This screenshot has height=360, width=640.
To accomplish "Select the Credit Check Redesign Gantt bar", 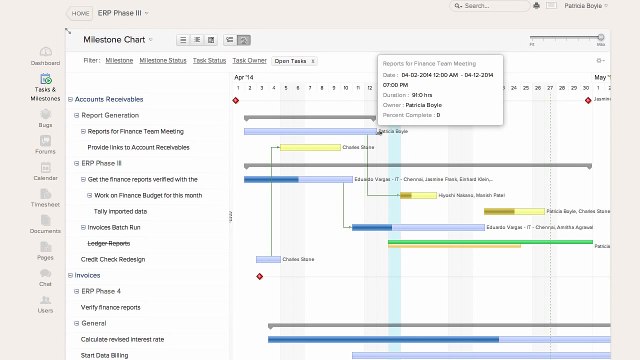I will tap(268, 259).
